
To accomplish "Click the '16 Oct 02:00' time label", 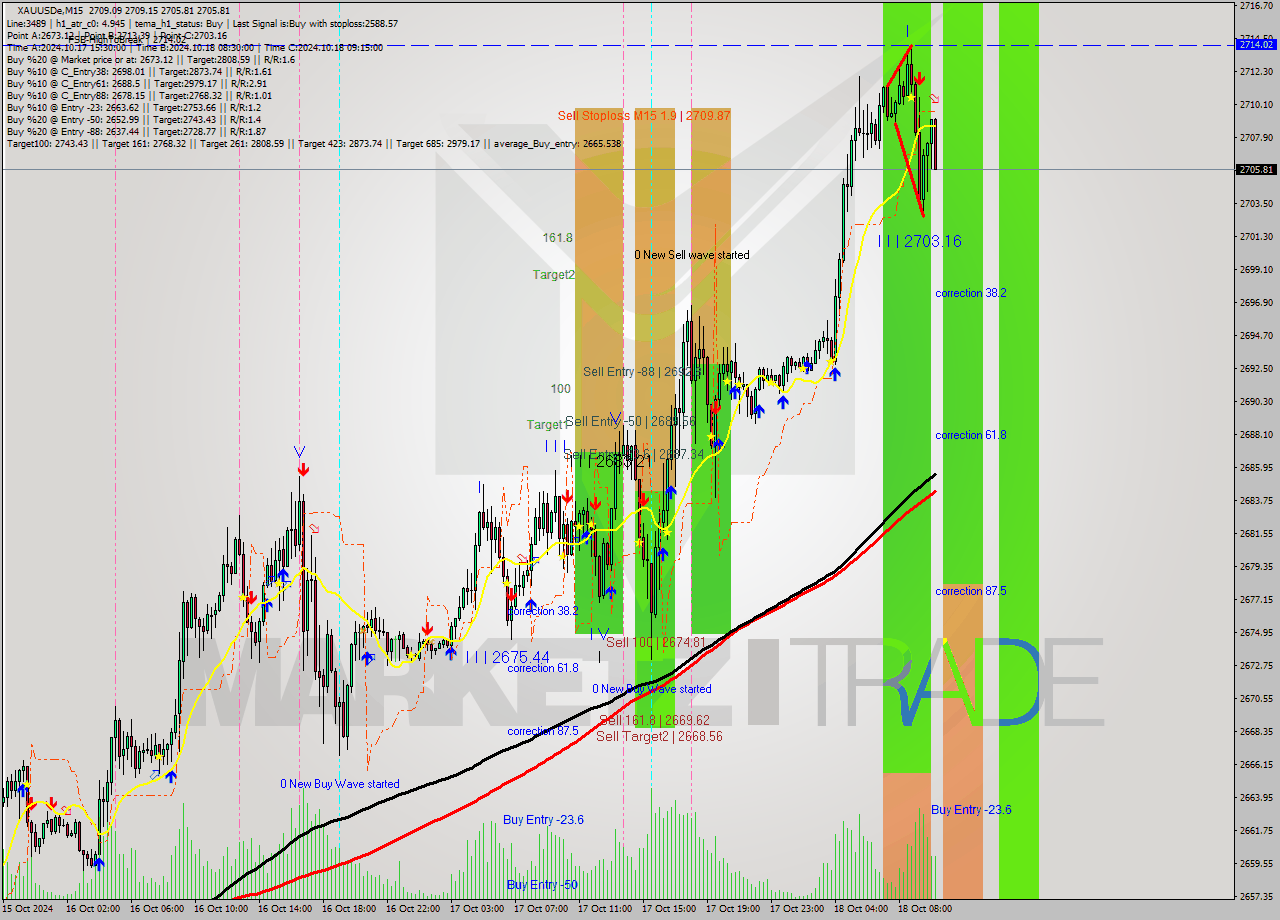I will click(92, 909).
